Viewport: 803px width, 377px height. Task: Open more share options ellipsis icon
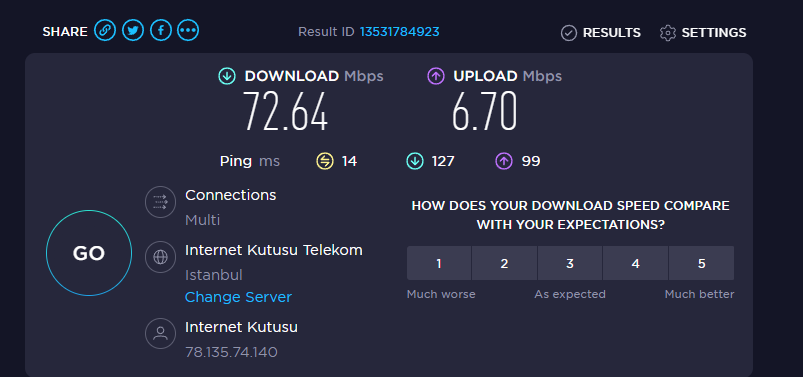pyautogui.click(x=188, y=31)
